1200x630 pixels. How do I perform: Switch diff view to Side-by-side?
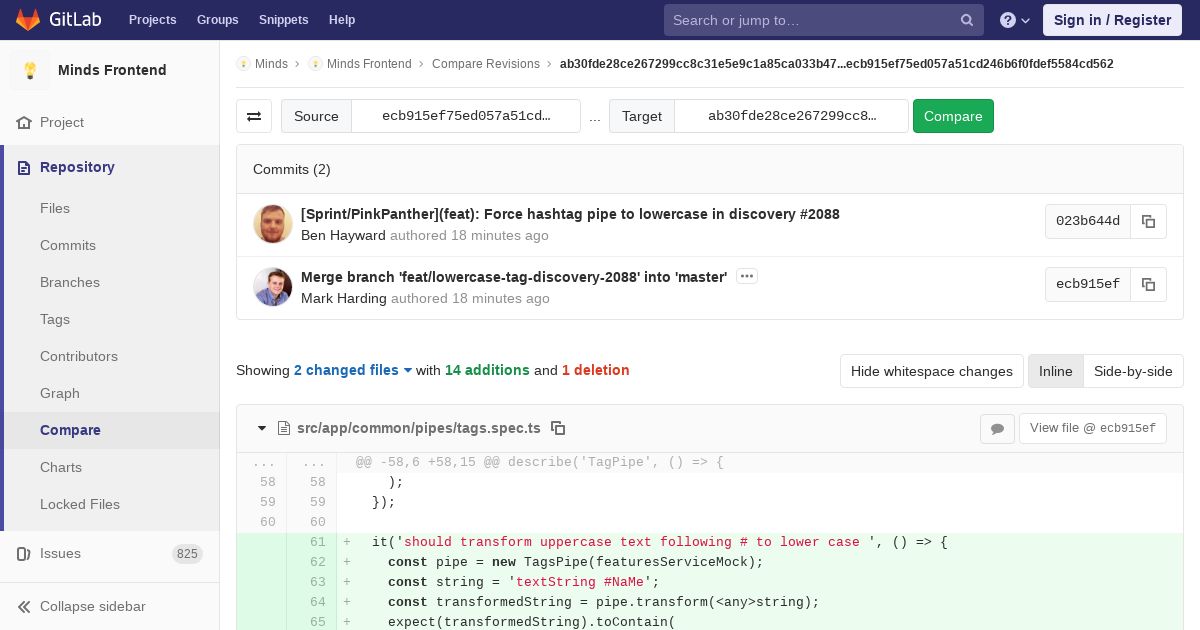[1132, 371]
